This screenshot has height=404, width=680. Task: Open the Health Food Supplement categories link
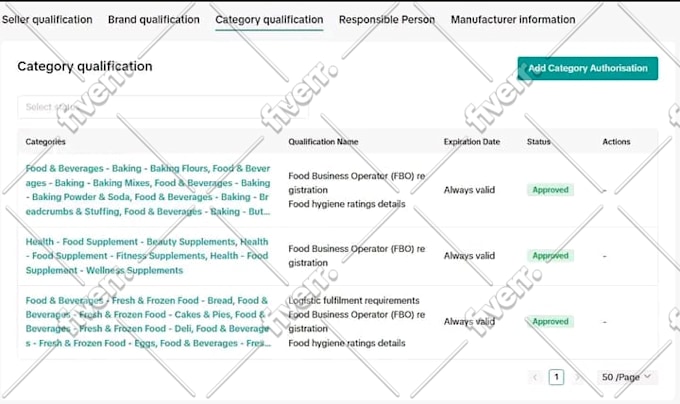[x=147, y=256]
